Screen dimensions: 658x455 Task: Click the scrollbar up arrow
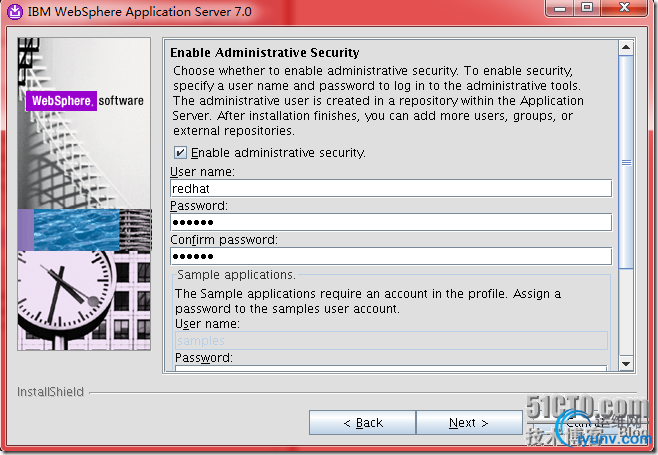(626, 47)
